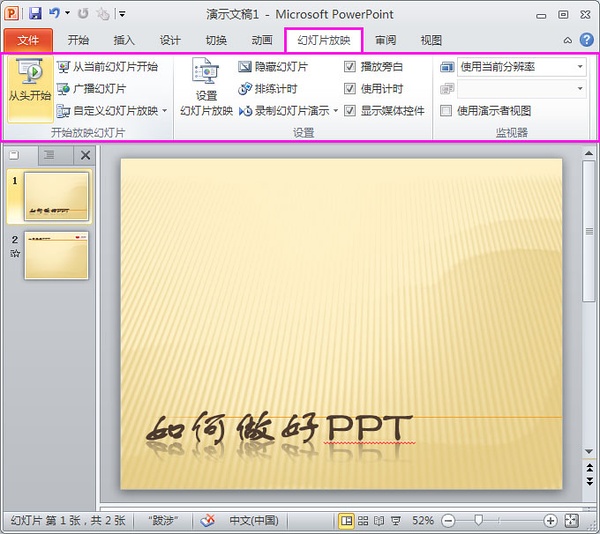Click 从当前幻灯片开始 button
Screen dimensions: 600x534
(x=107, y=67)
